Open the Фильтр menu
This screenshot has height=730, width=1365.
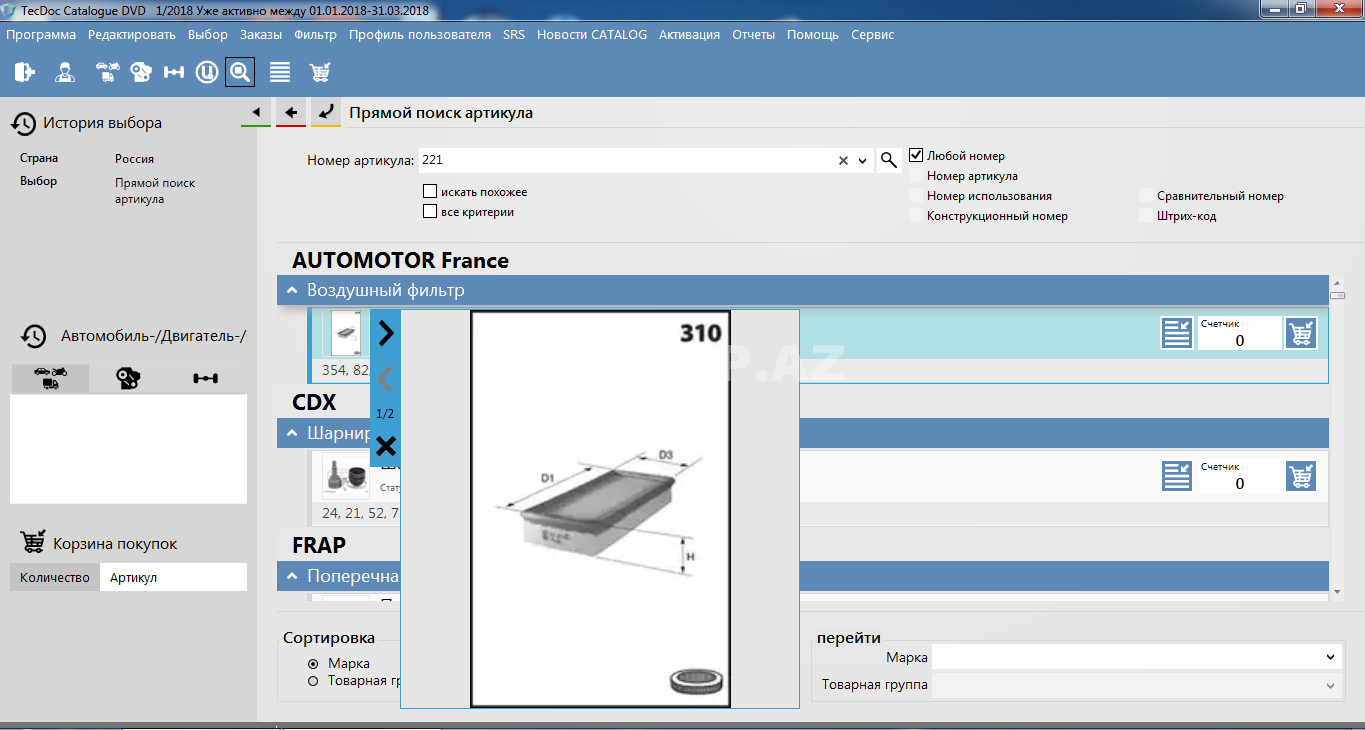[316, 34]
